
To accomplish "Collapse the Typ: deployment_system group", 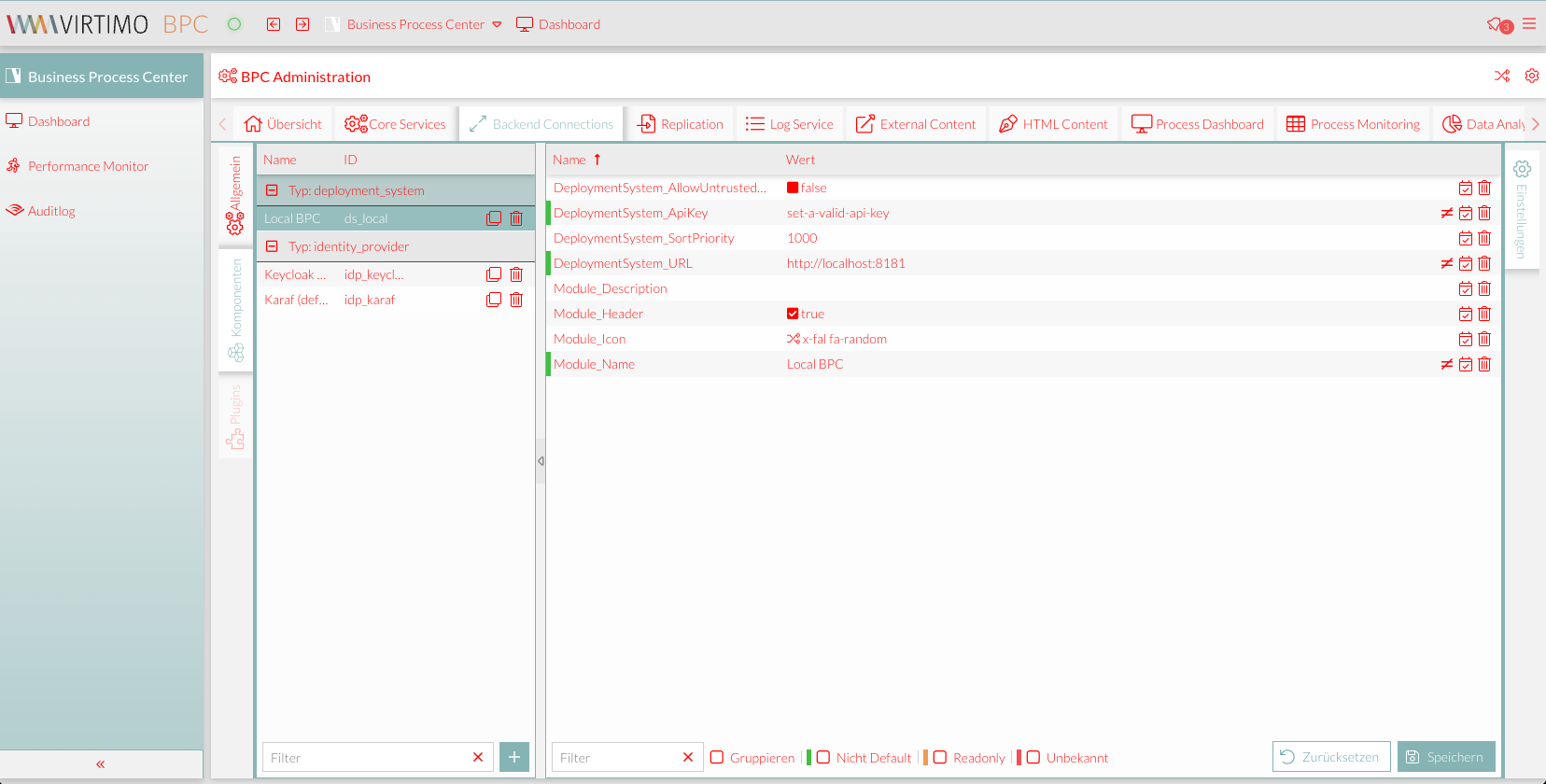I will point(272,190).
